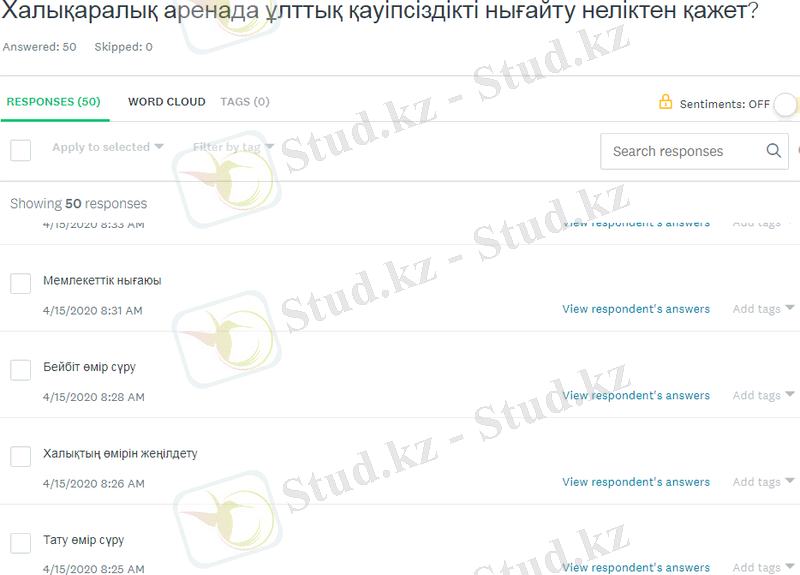The image size is (800, 575).
Task: Open Add tags for 8:31 AM response
Action: click(763, 309)
